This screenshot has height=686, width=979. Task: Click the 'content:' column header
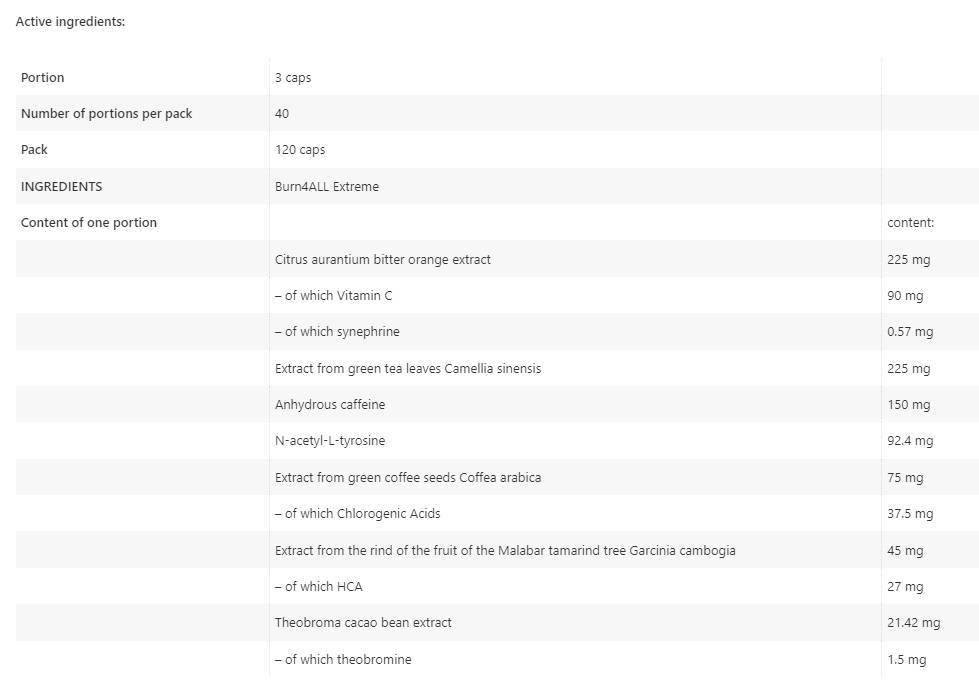click(x=910, y=223)
